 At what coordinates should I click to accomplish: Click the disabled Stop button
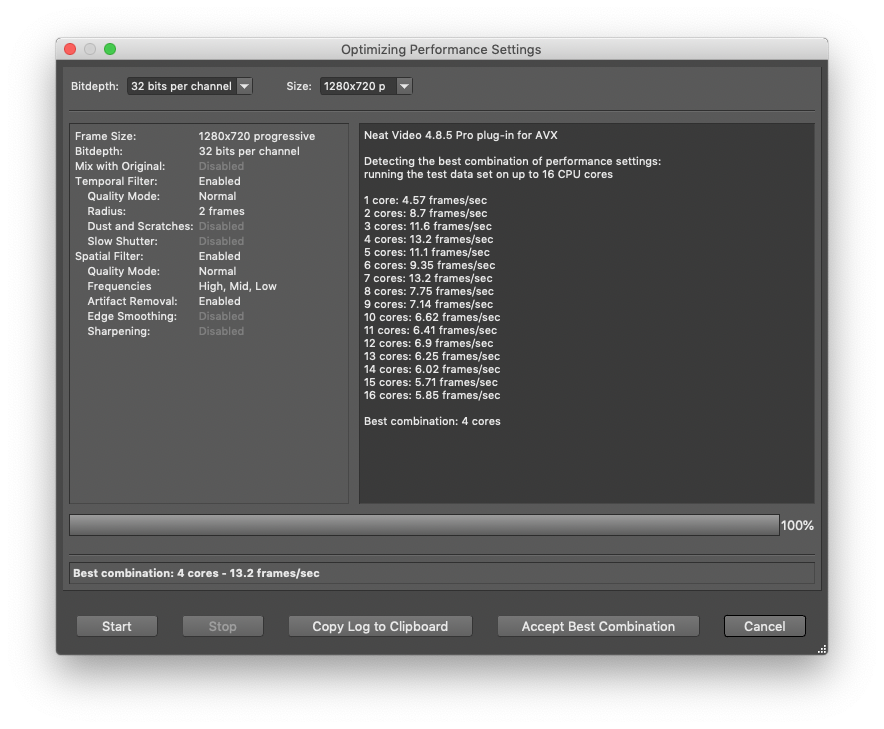click(223, 626)
